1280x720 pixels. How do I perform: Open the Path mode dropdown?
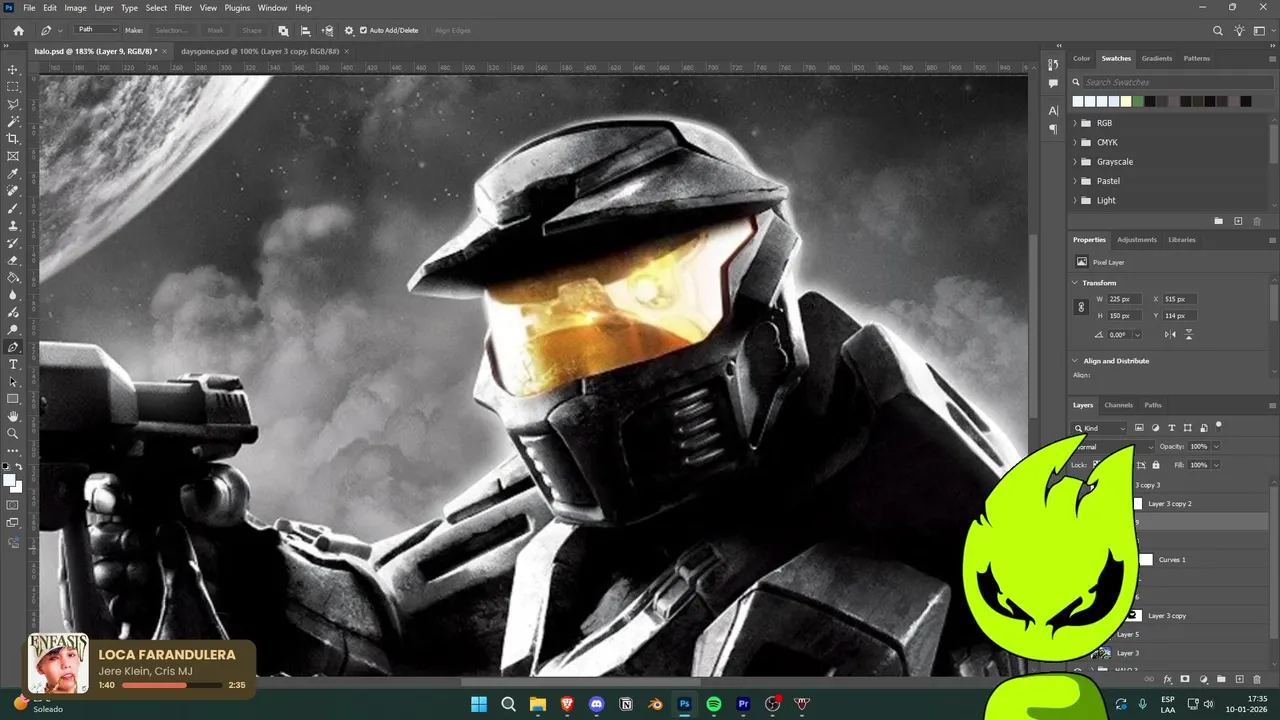(97, 30)
